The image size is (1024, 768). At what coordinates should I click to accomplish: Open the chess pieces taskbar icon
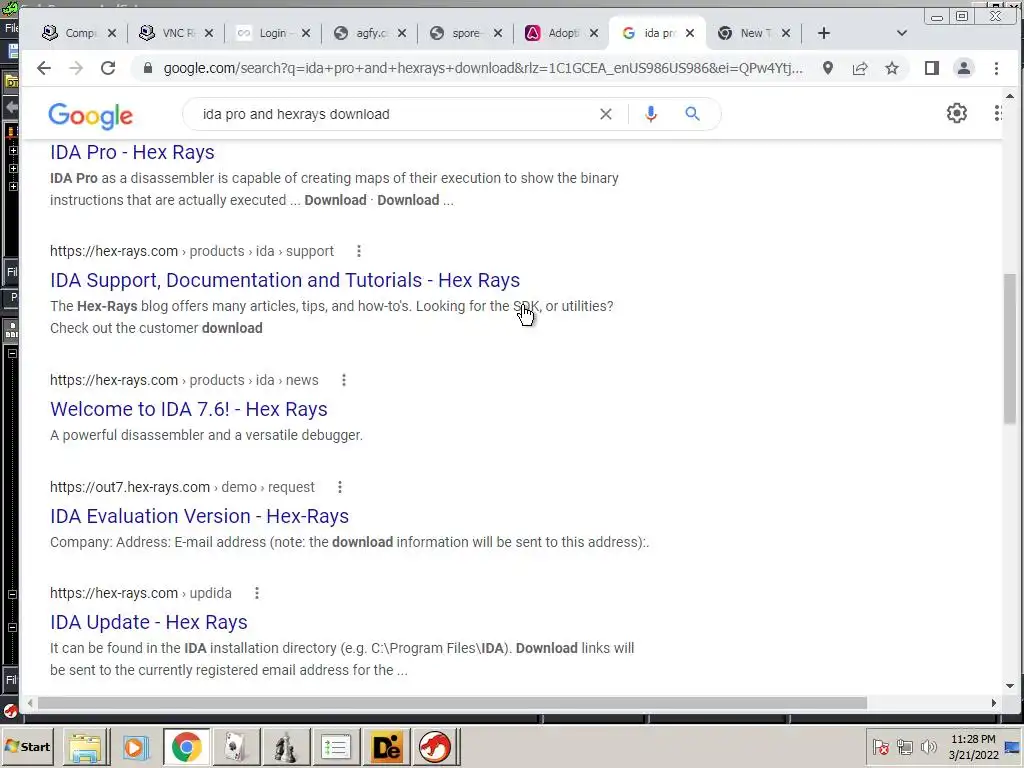tap(285, 747)
